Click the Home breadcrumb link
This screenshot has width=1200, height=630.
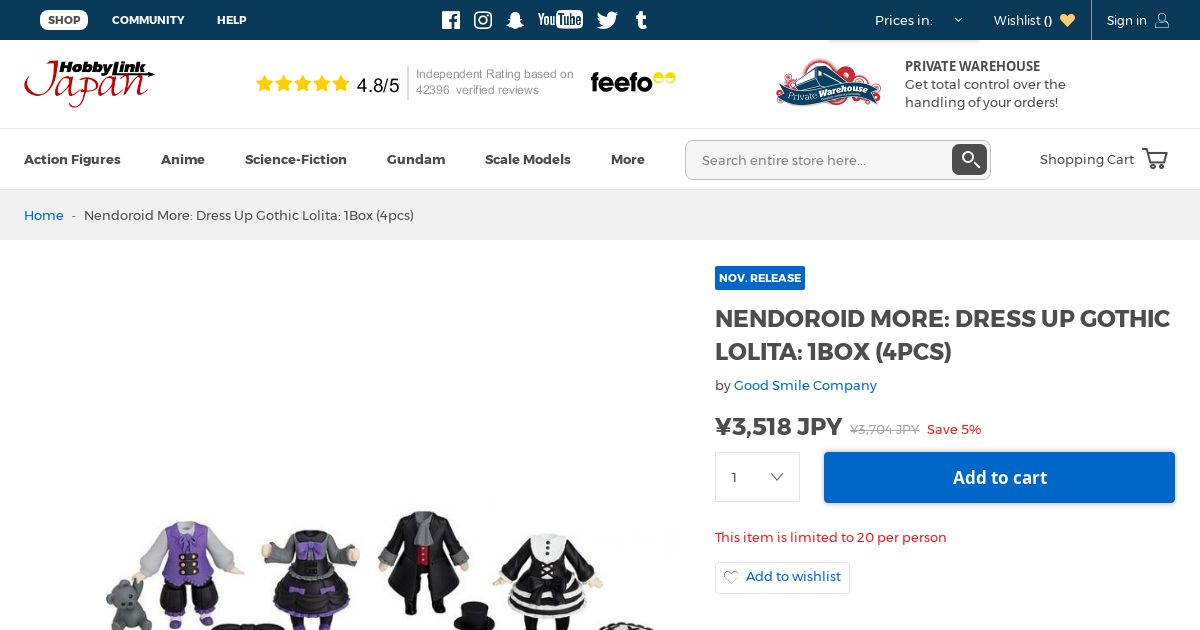coord(44,215)
